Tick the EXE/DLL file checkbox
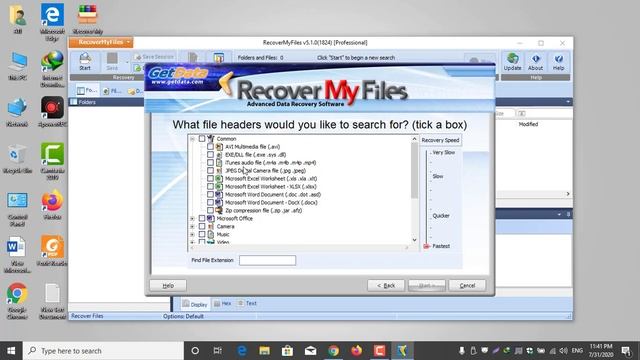The image size is (640, 360). pos(210,155)
